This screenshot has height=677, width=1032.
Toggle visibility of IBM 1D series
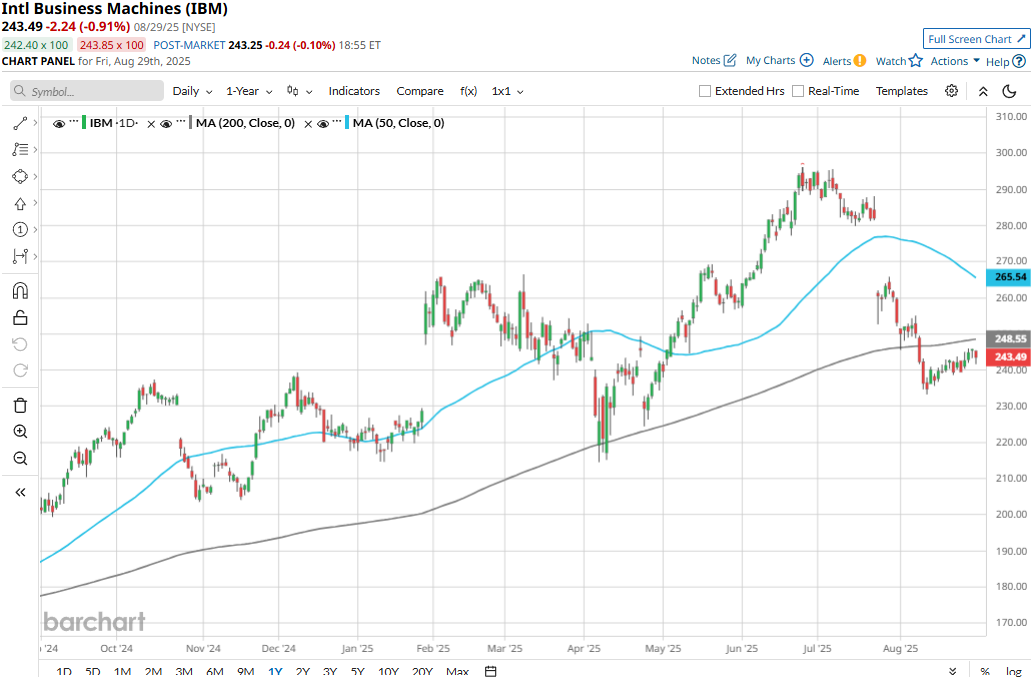coord(59,124)
